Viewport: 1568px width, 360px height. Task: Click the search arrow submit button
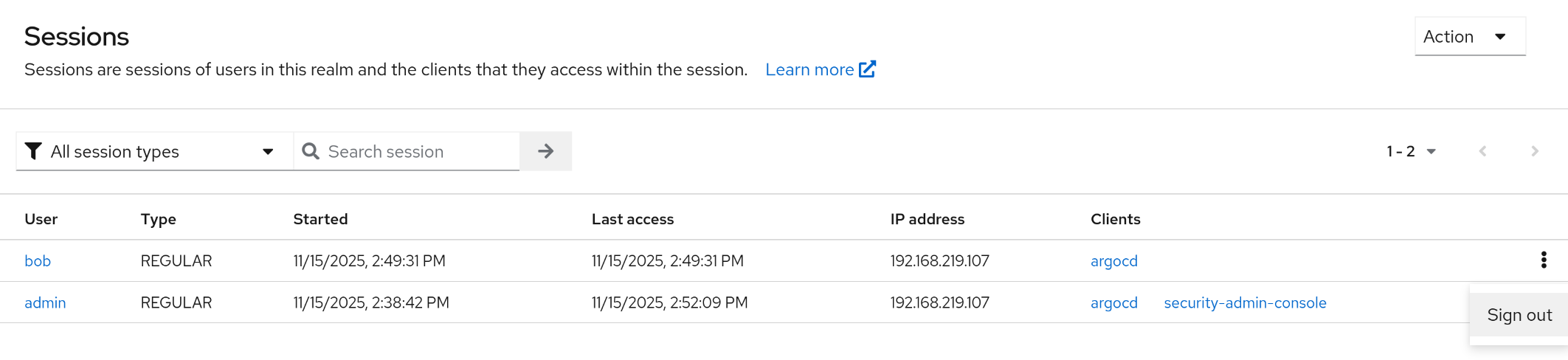pos(545,151)
